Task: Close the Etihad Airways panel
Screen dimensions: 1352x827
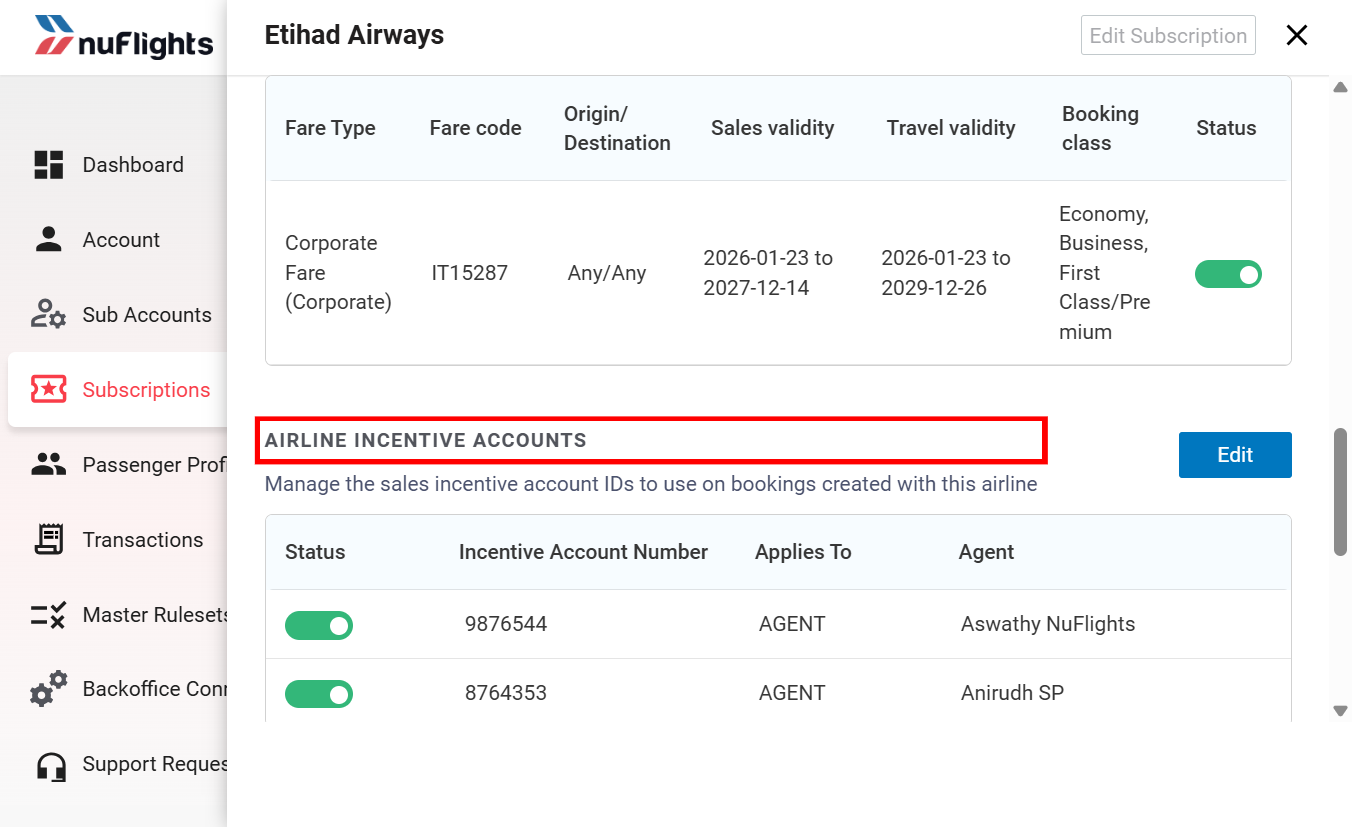Action: (1297, 36)
